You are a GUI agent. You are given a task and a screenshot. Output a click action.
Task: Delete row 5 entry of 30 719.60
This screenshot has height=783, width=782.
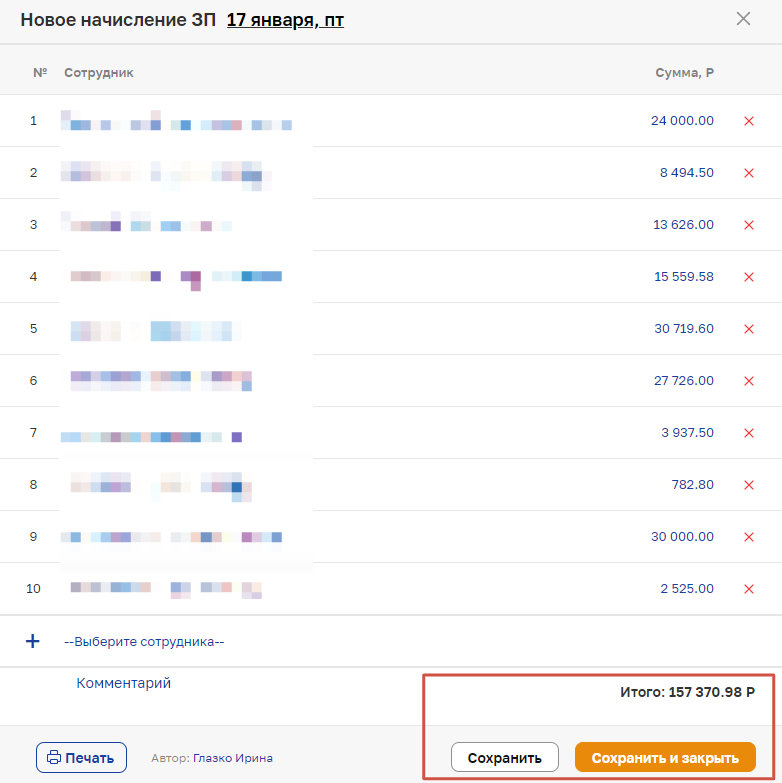click(x=748, y=329)
